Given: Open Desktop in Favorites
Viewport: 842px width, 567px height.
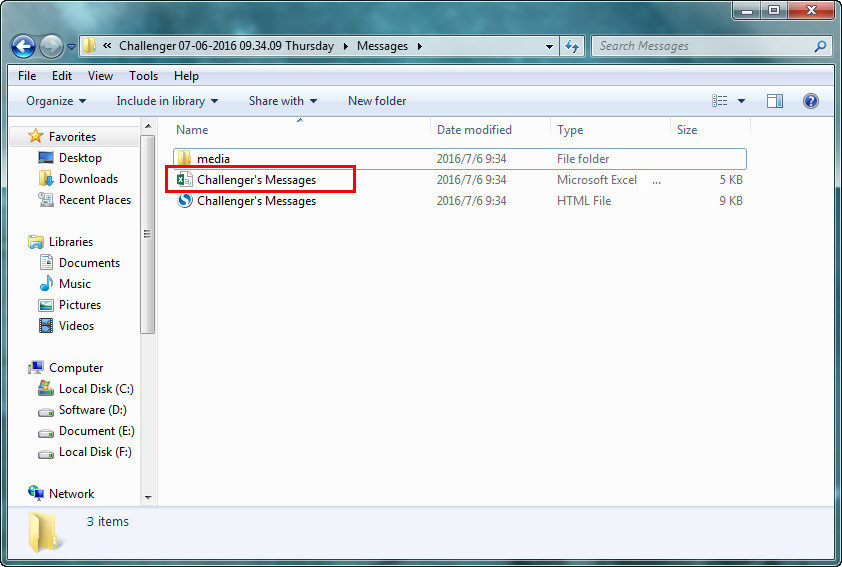Looking at the screenshot, I should (x=80, y=158).
